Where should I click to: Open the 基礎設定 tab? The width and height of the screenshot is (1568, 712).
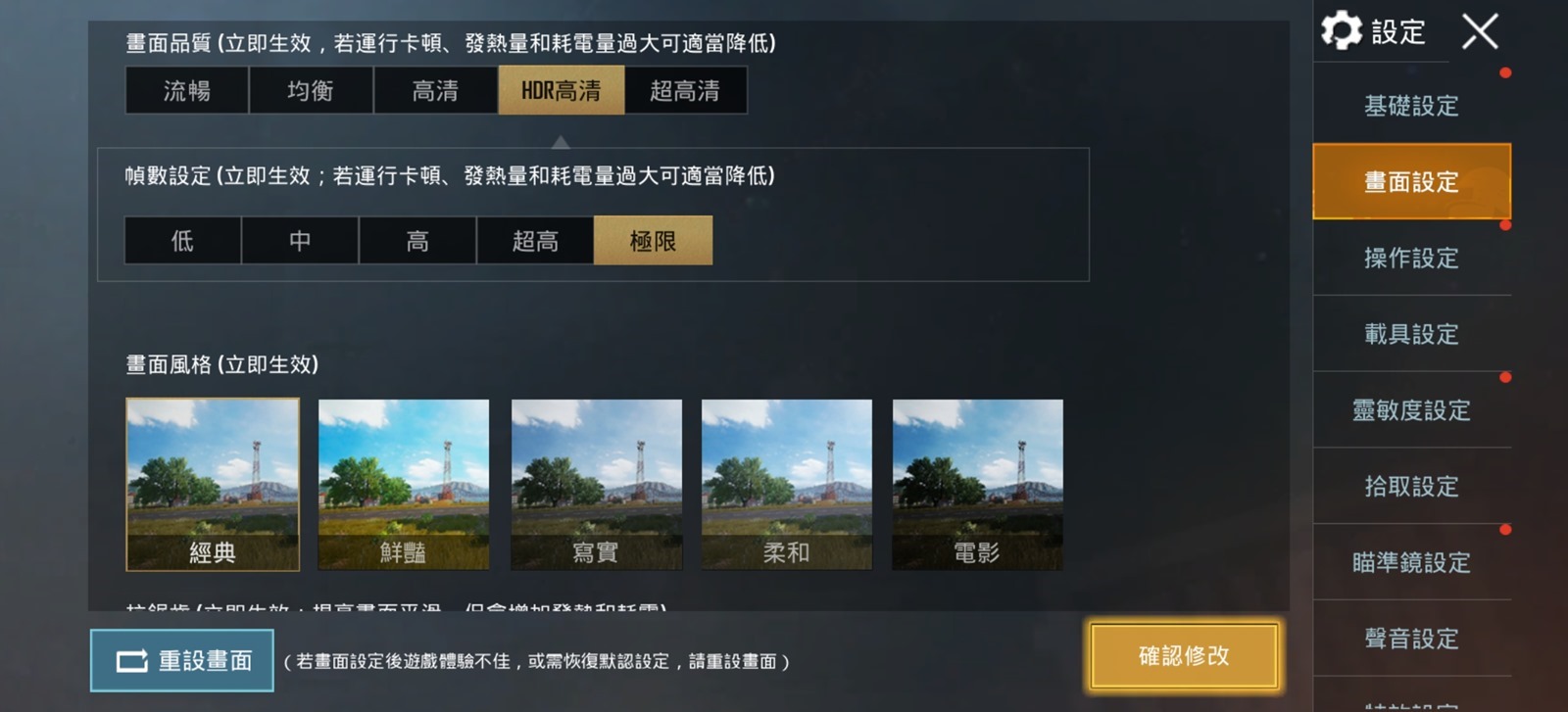1411,105
